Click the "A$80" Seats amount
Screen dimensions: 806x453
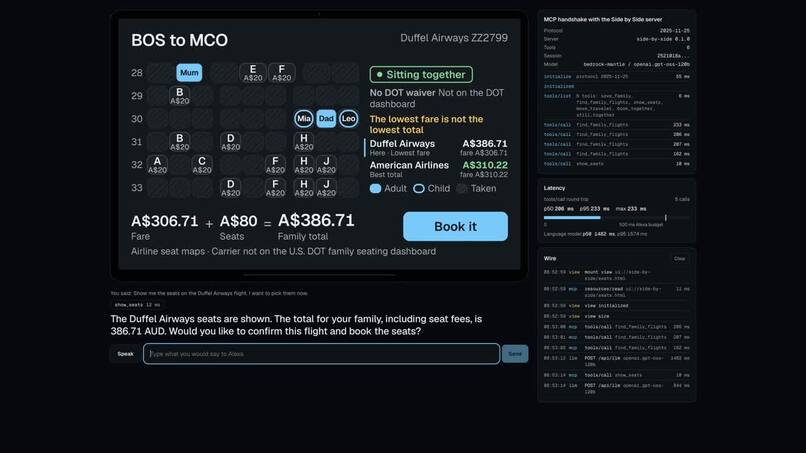click(x=238, y=221)
